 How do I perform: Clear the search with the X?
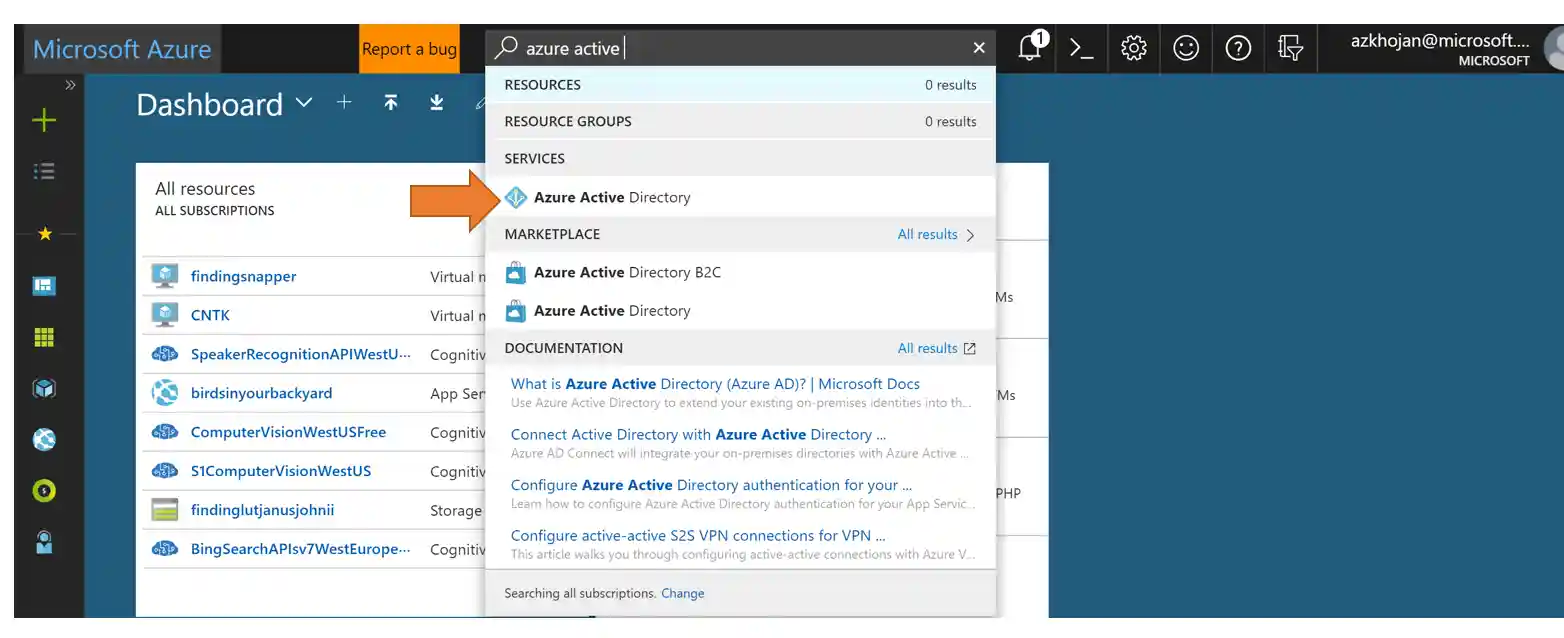(x=978, y=47)
